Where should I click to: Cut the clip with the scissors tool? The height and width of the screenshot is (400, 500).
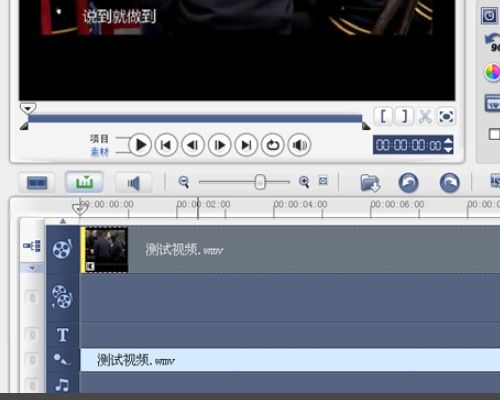(425, 116)
